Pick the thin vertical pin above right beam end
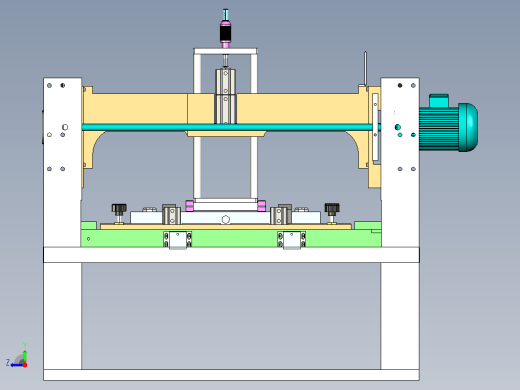Viewport: 520px width, 390px height. tap(365, 68)
